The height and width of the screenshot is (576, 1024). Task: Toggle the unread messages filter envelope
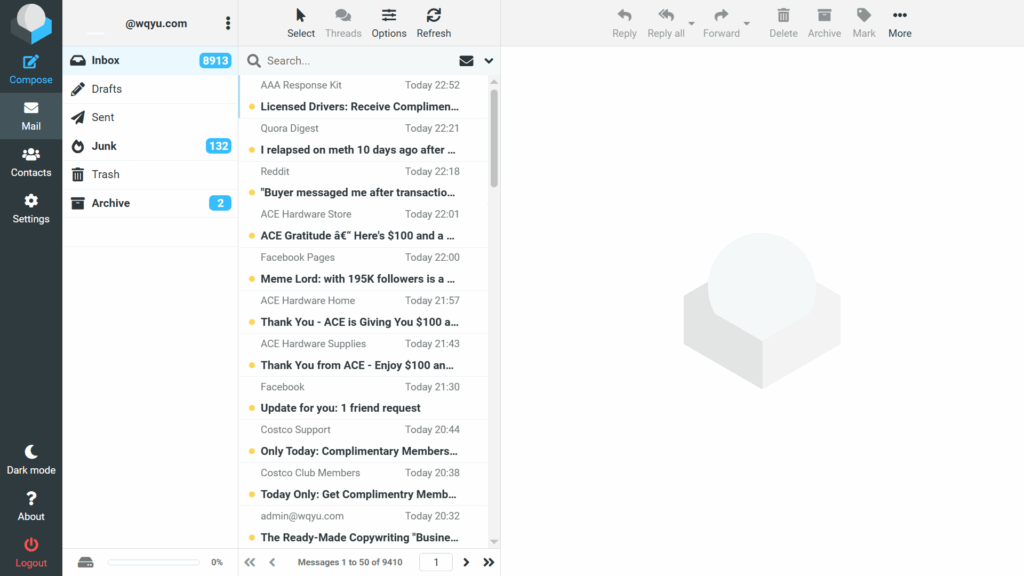pos(466,61)
